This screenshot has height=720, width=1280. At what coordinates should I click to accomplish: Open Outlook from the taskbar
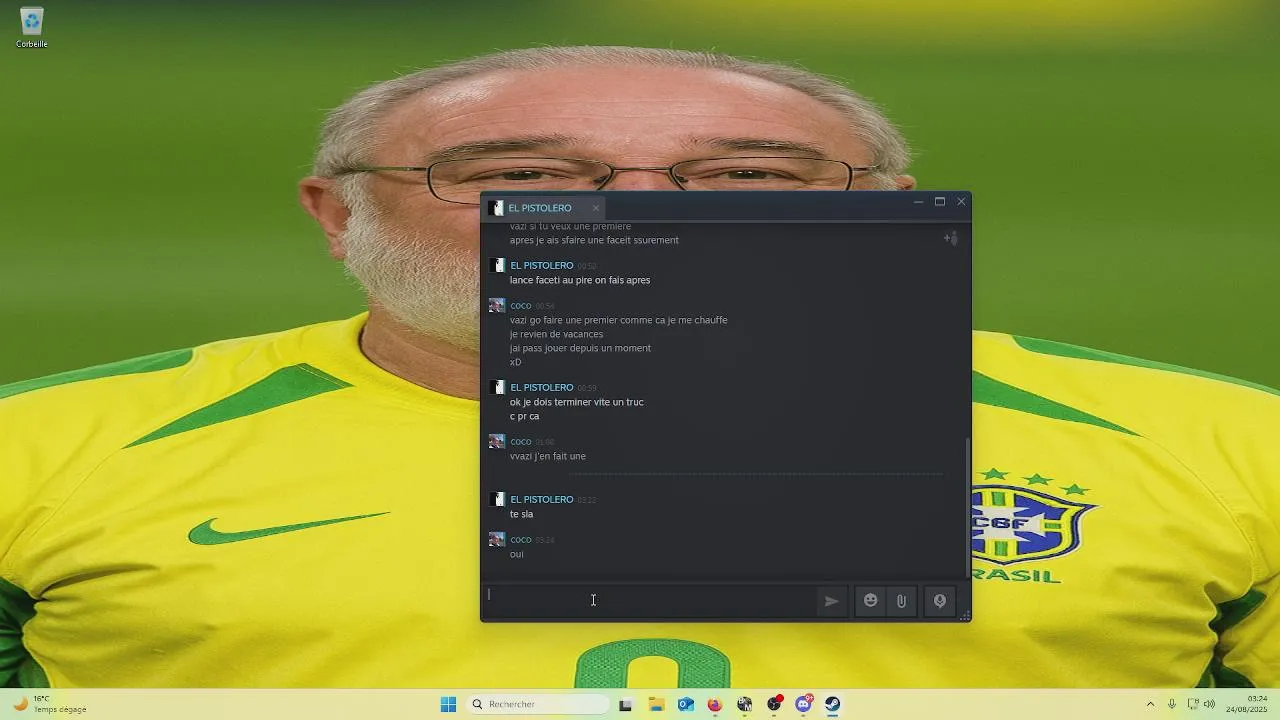pyautogui.click(x=685, y=704)
